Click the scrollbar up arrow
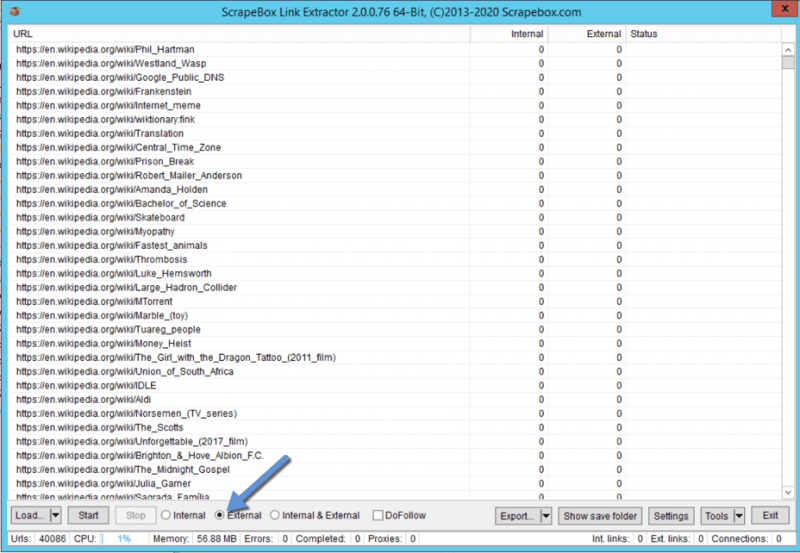This screenshot has width=800, height=553. tap(788, 49)
